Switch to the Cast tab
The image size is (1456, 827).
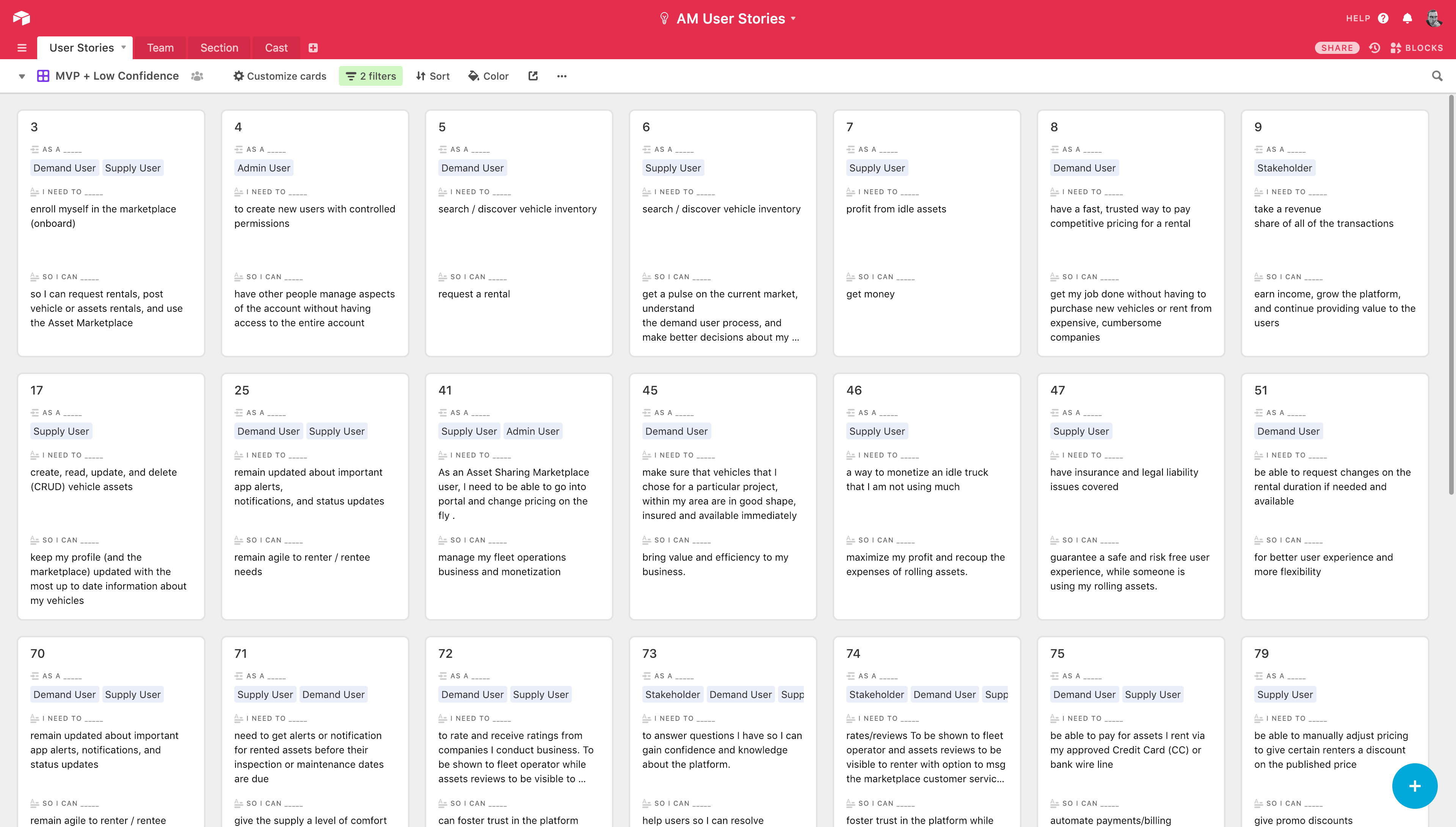coord(276,48)
